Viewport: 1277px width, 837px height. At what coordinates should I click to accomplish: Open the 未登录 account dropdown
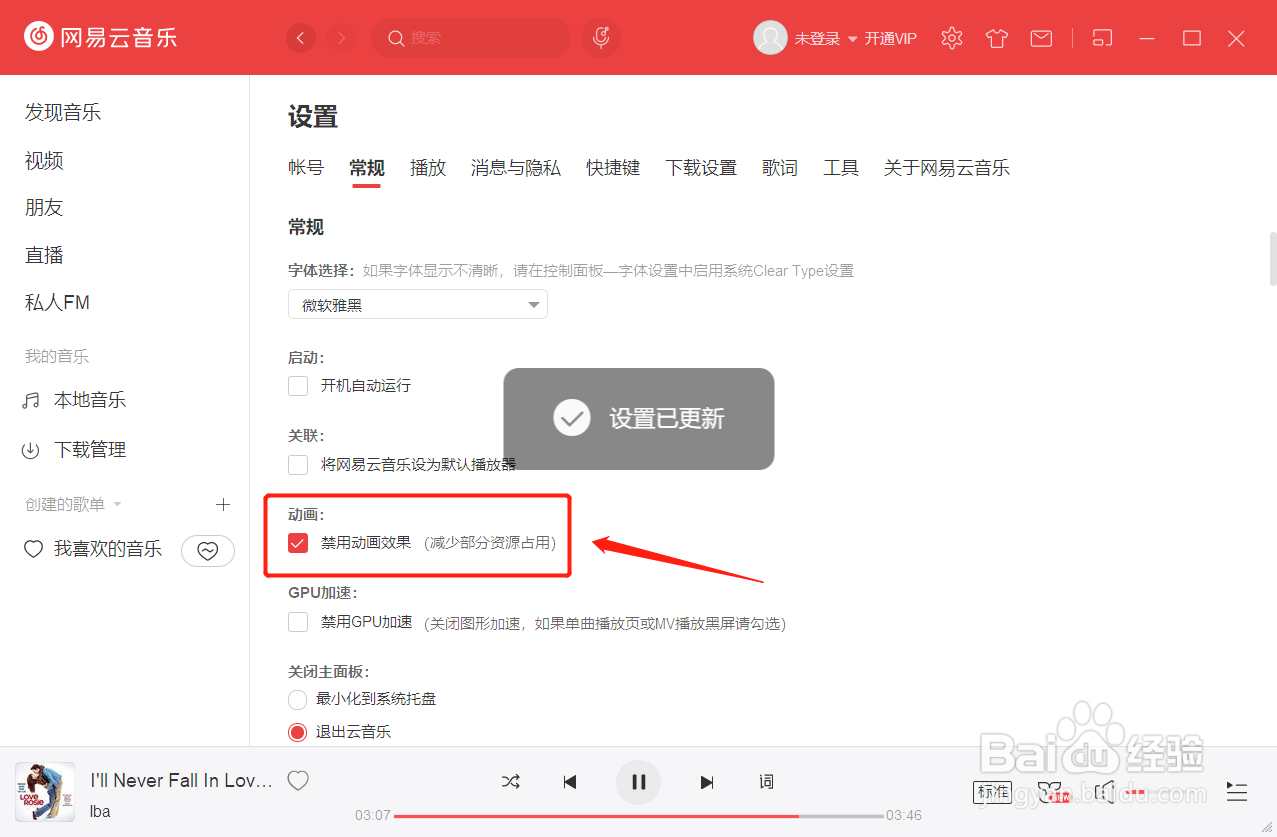click(816, 37)
